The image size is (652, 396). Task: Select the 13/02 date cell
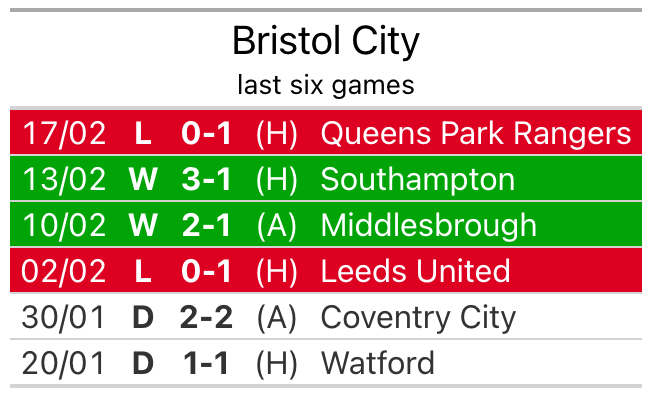[x=64, y=180]
